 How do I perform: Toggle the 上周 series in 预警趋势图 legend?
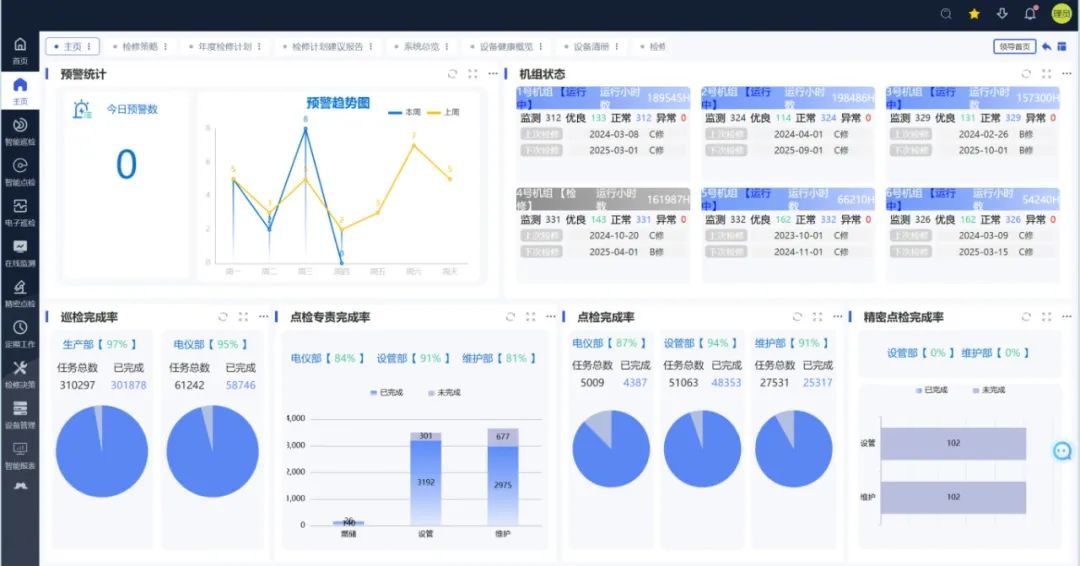pyautogui.click(x=444, y=112)
